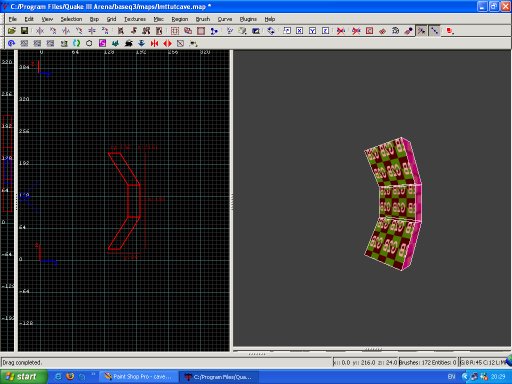The image size is (512, 384).
Task: Open the File menu
Action: (x=13, y=19)
